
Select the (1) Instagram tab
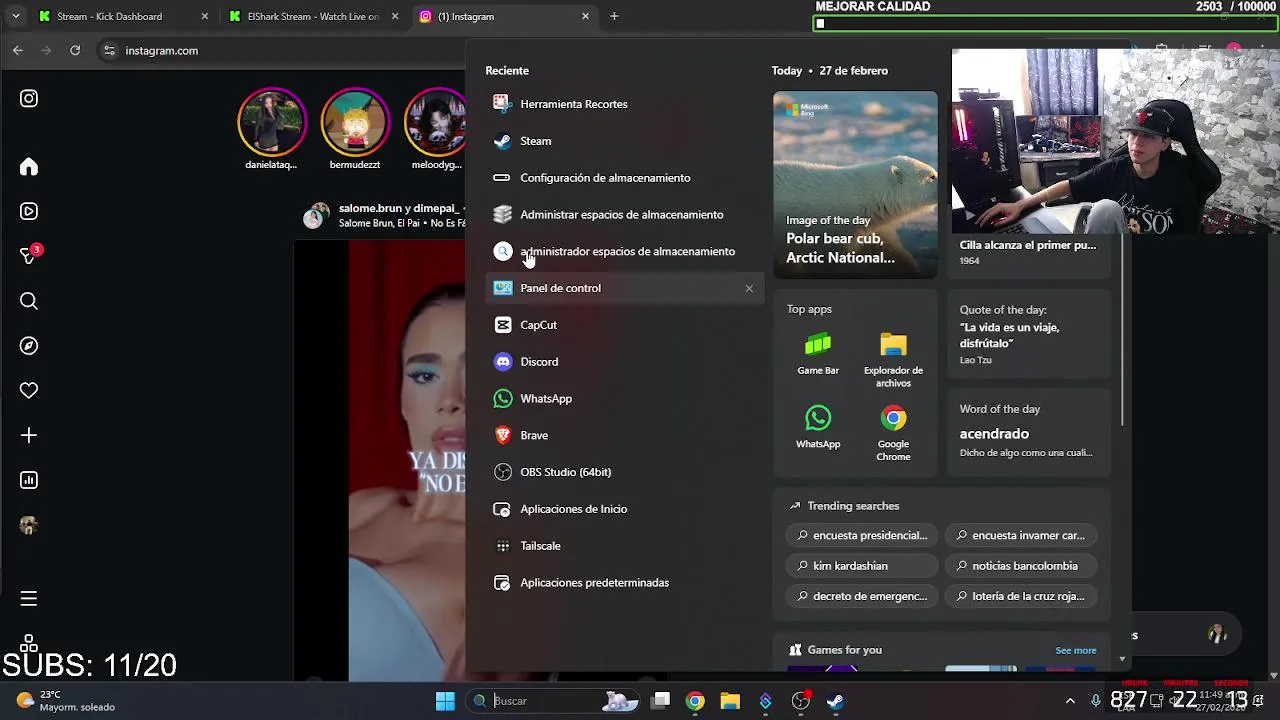(x=504, y=16)
